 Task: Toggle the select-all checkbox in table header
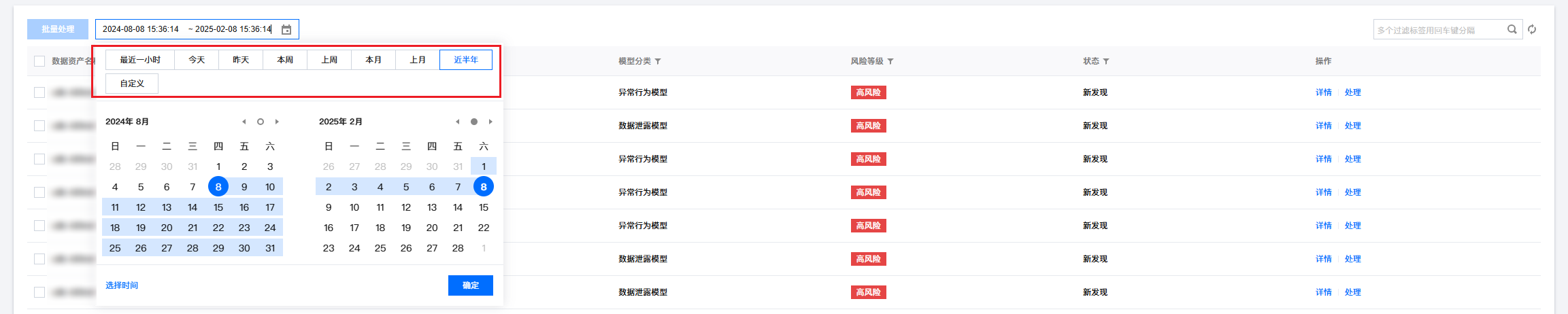(x=39, y=61)
